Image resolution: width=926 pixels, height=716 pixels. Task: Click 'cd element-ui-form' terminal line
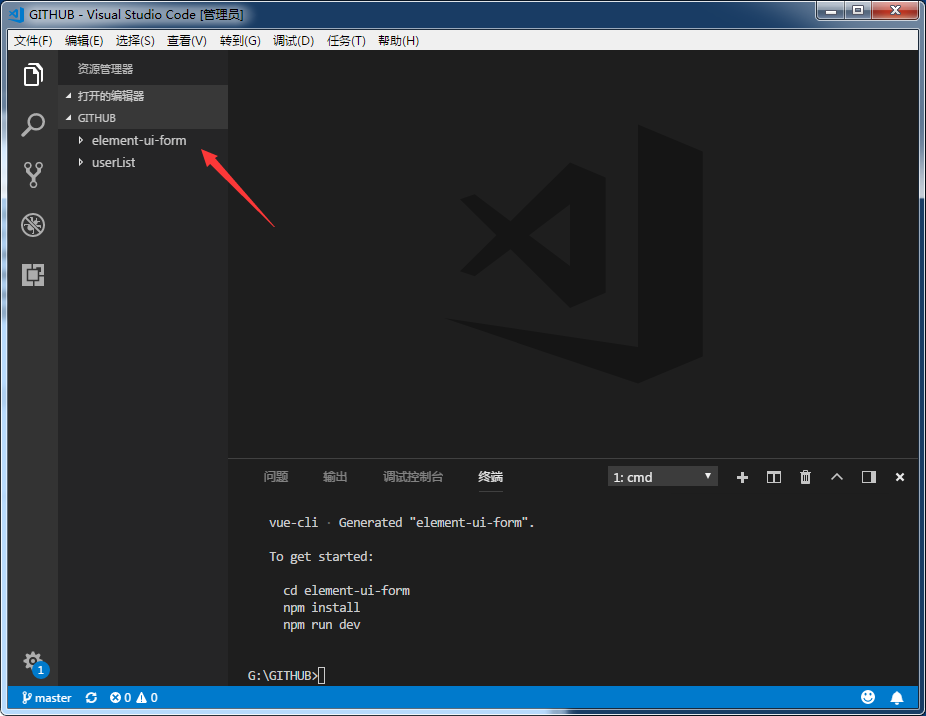click(x=346, y=591)
